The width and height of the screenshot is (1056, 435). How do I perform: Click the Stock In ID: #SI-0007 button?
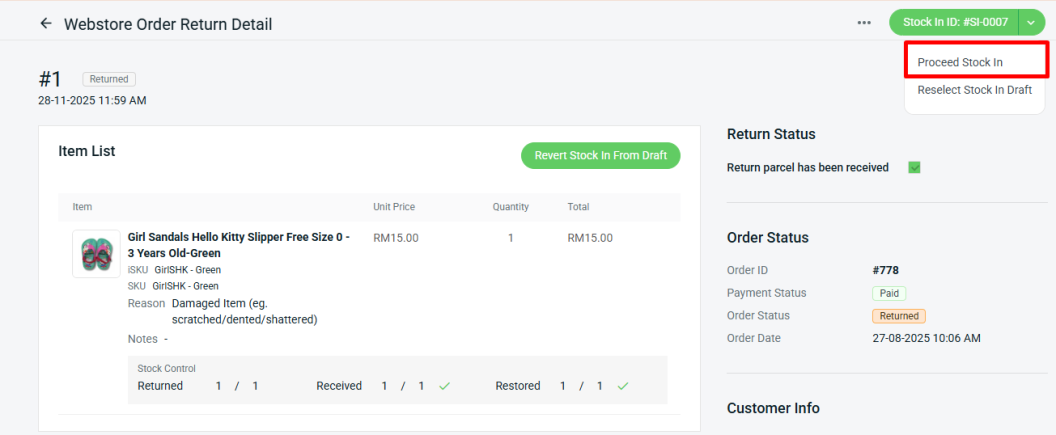click(954, 22)
